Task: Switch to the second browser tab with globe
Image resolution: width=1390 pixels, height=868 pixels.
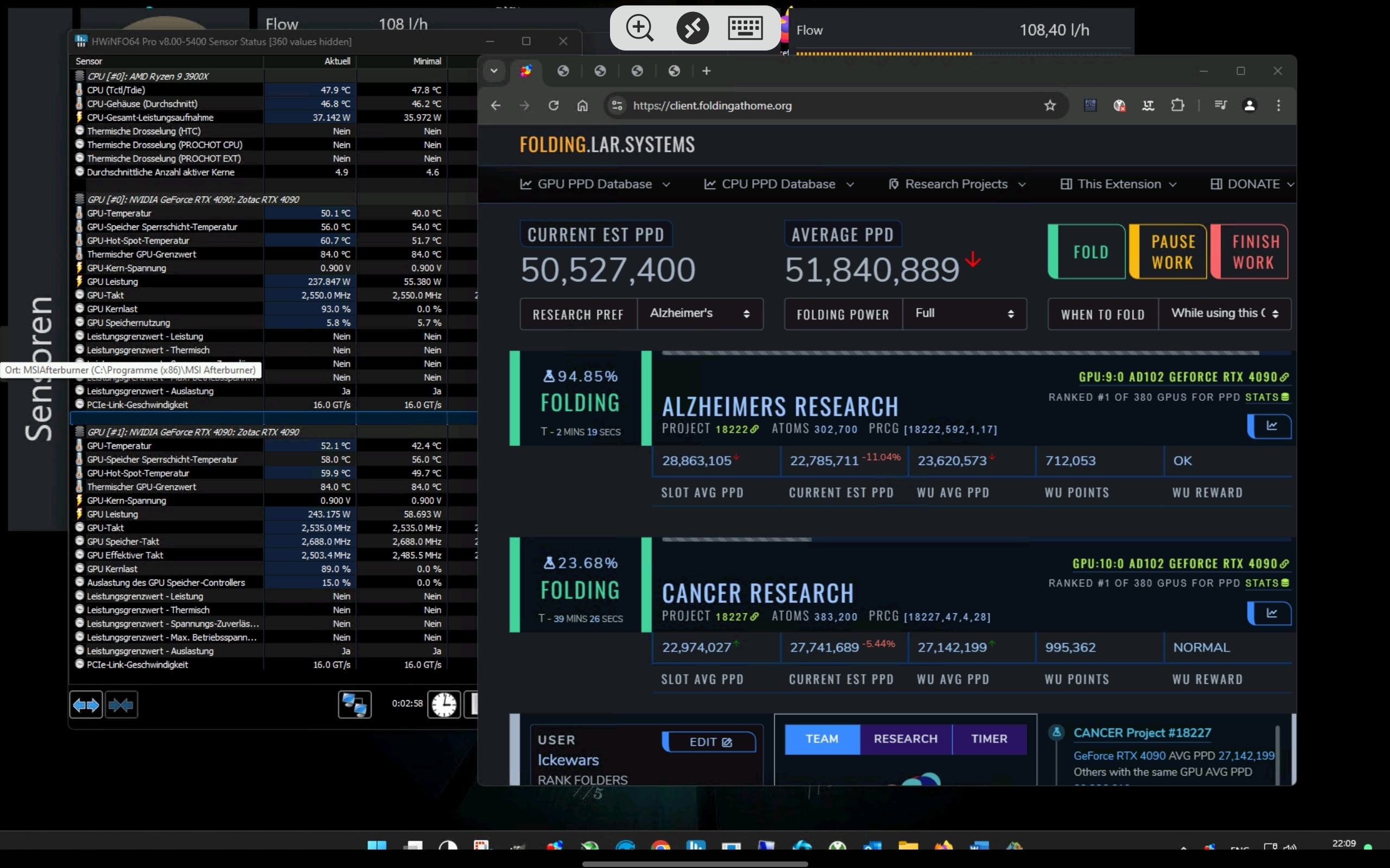Action: point(564,71)
